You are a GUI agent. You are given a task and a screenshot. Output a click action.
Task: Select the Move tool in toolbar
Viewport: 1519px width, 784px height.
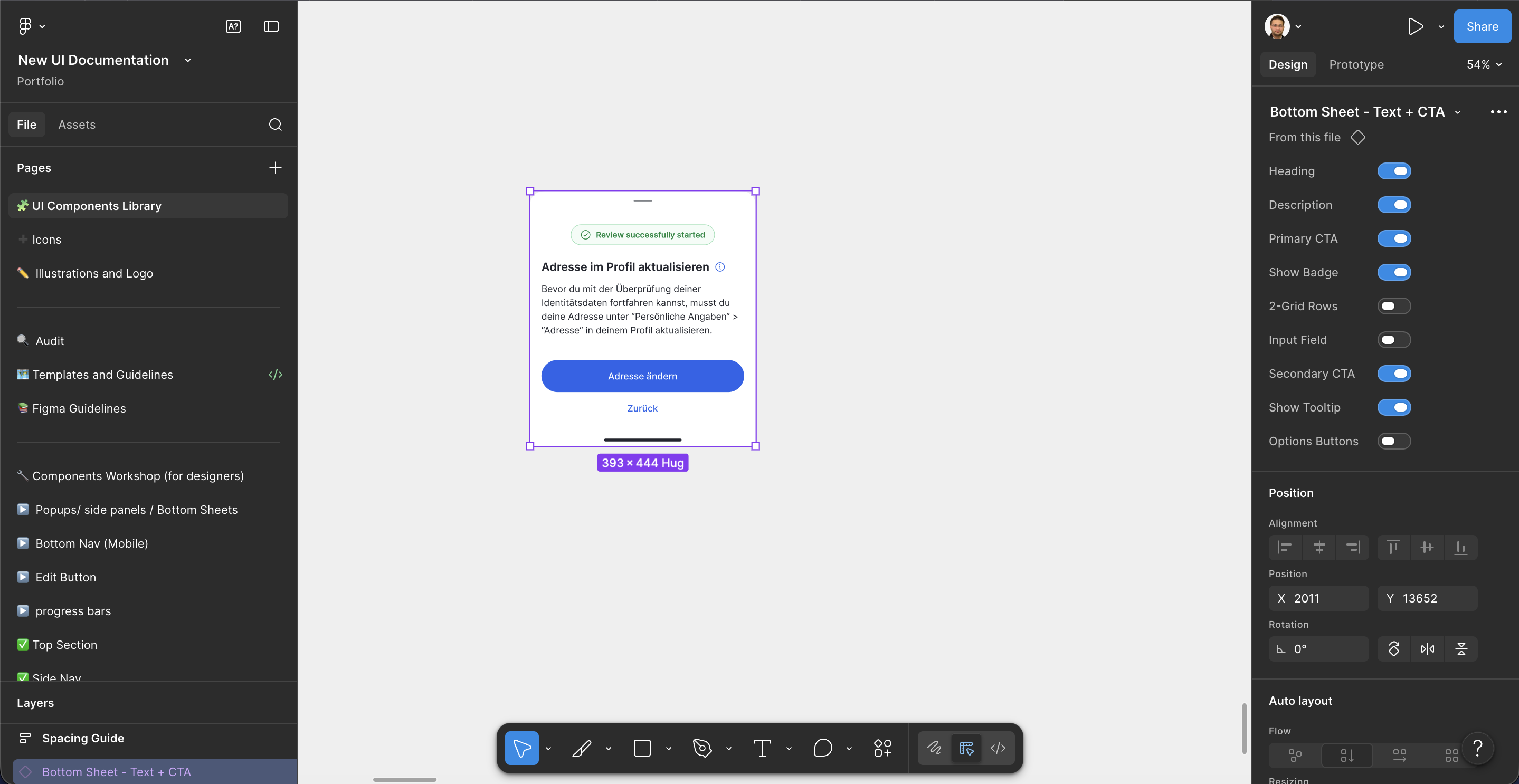pos(522,748)
